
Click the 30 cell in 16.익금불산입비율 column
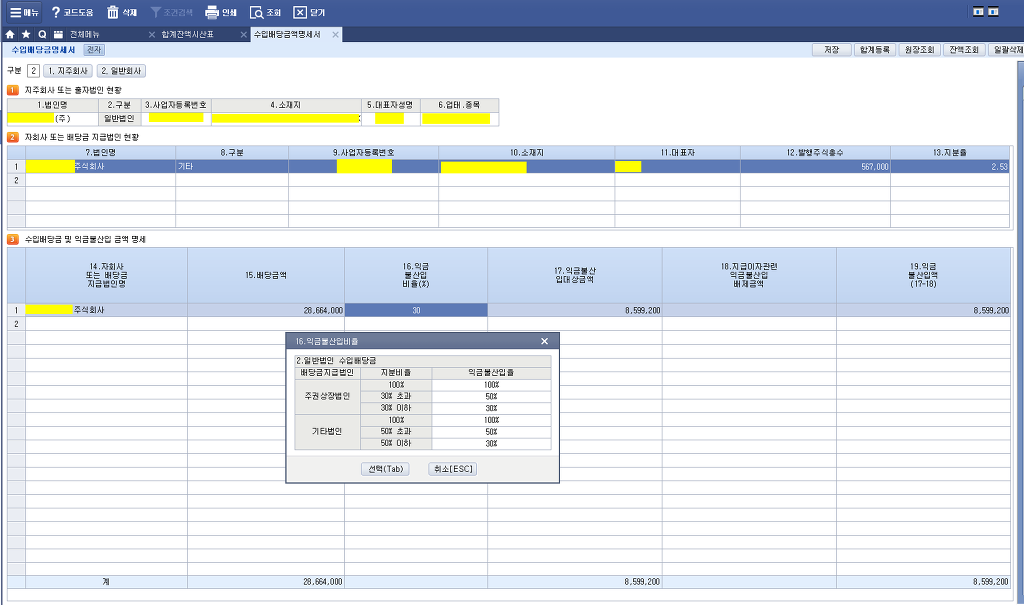point(416,310)
